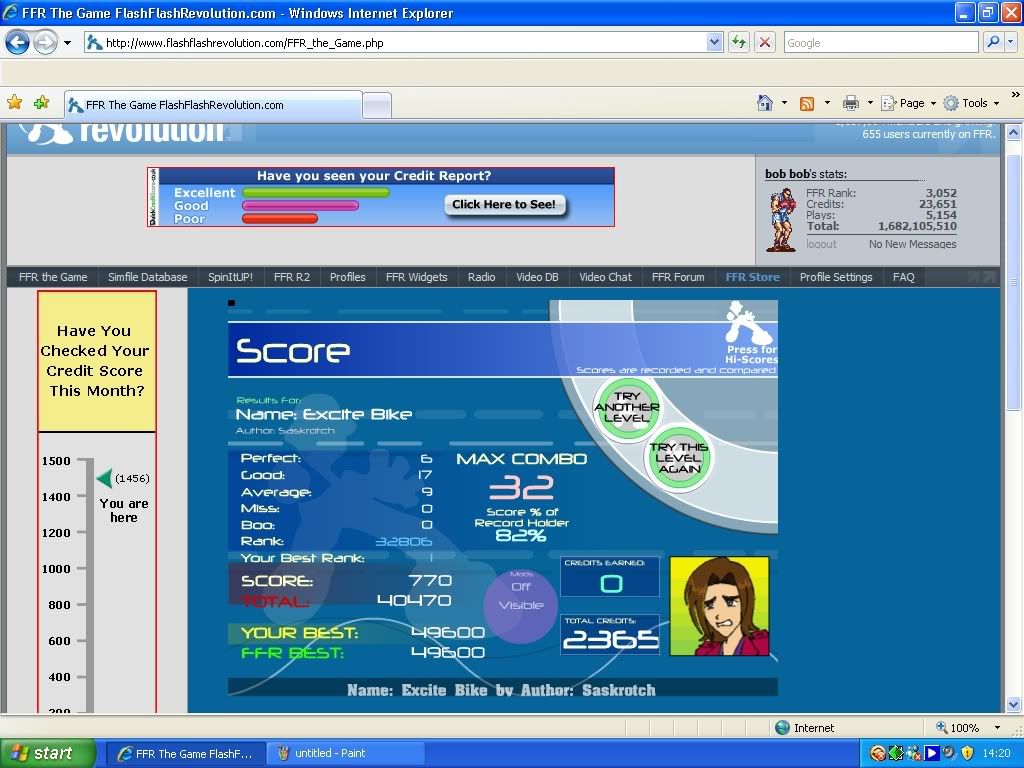Click the red Stop loading icon
The height and width of the screenshot is (768, 1024).
click(765, 43)
